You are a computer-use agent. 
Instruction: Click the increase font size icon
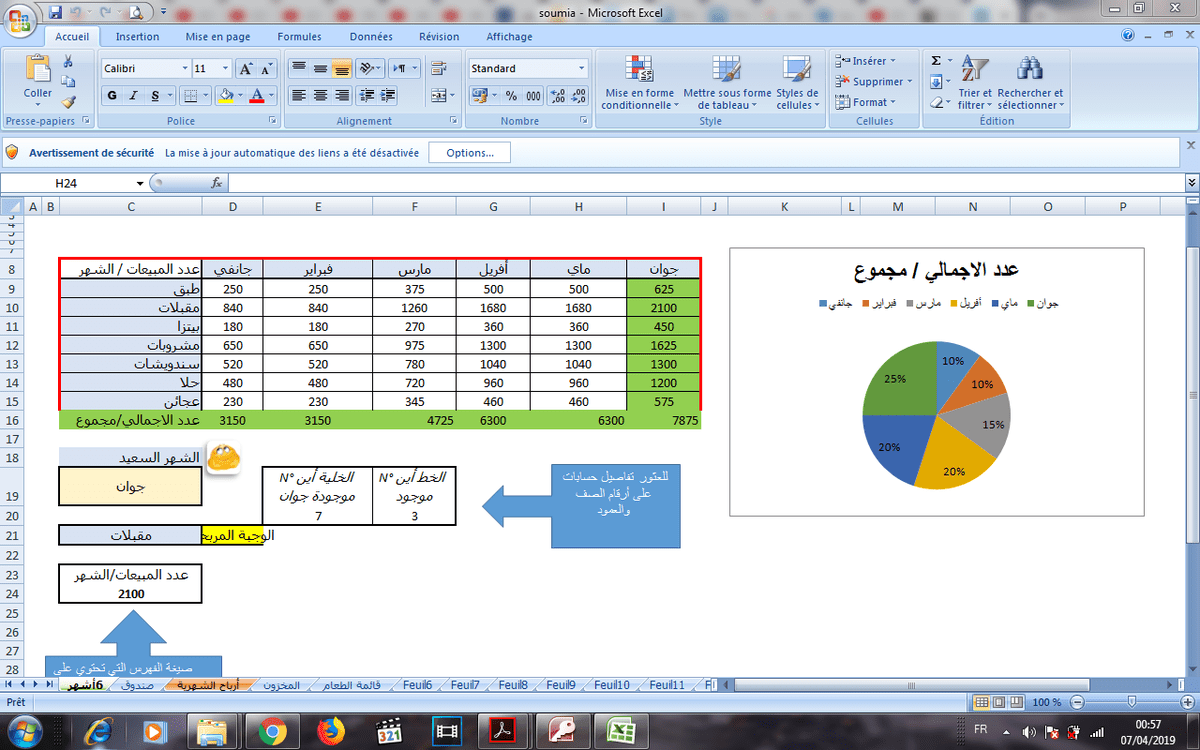point(246,69)
